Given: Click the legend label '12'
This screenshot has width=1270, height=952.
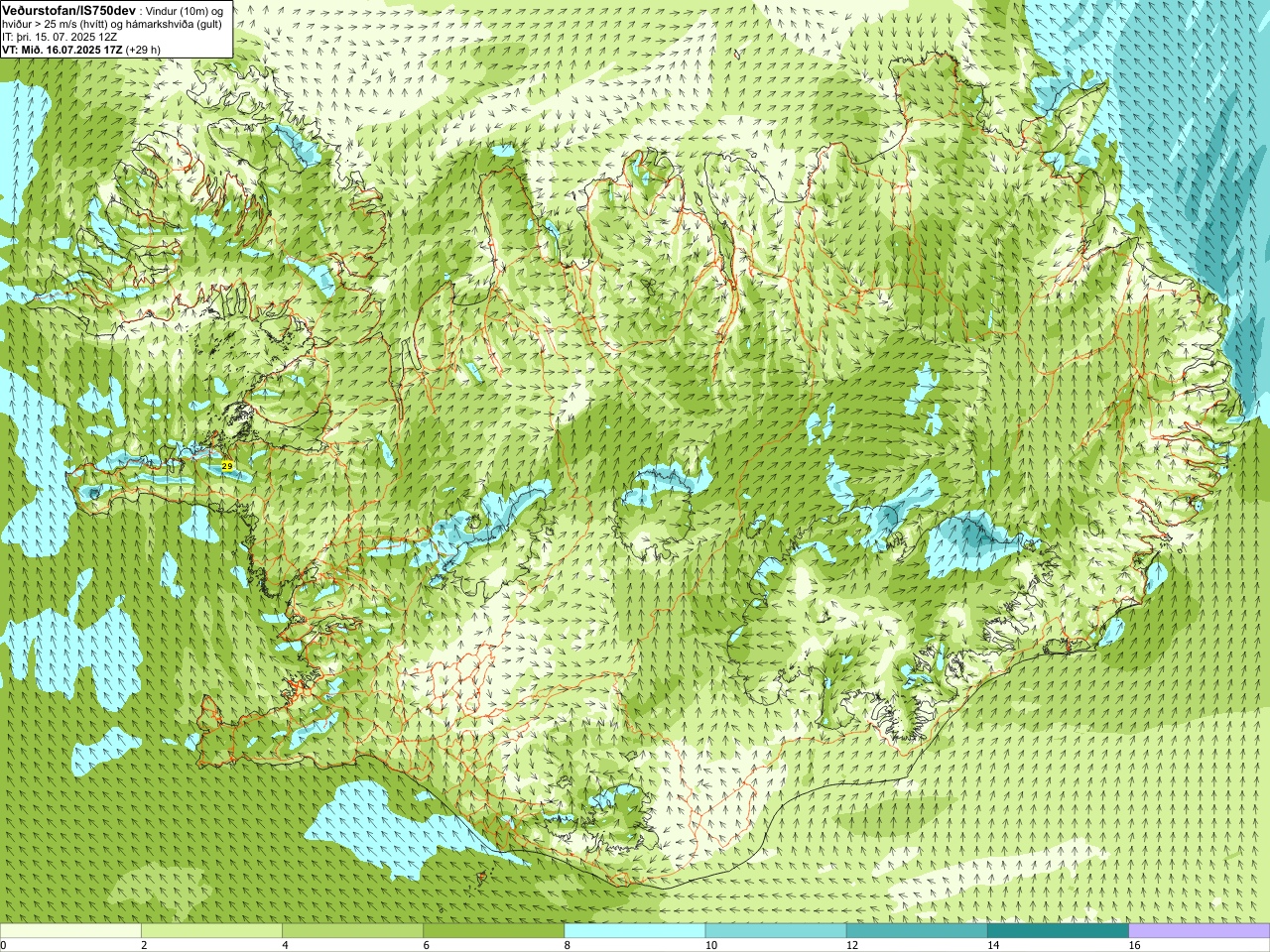Looking at the screenshot, I should [x=851, y=945].
